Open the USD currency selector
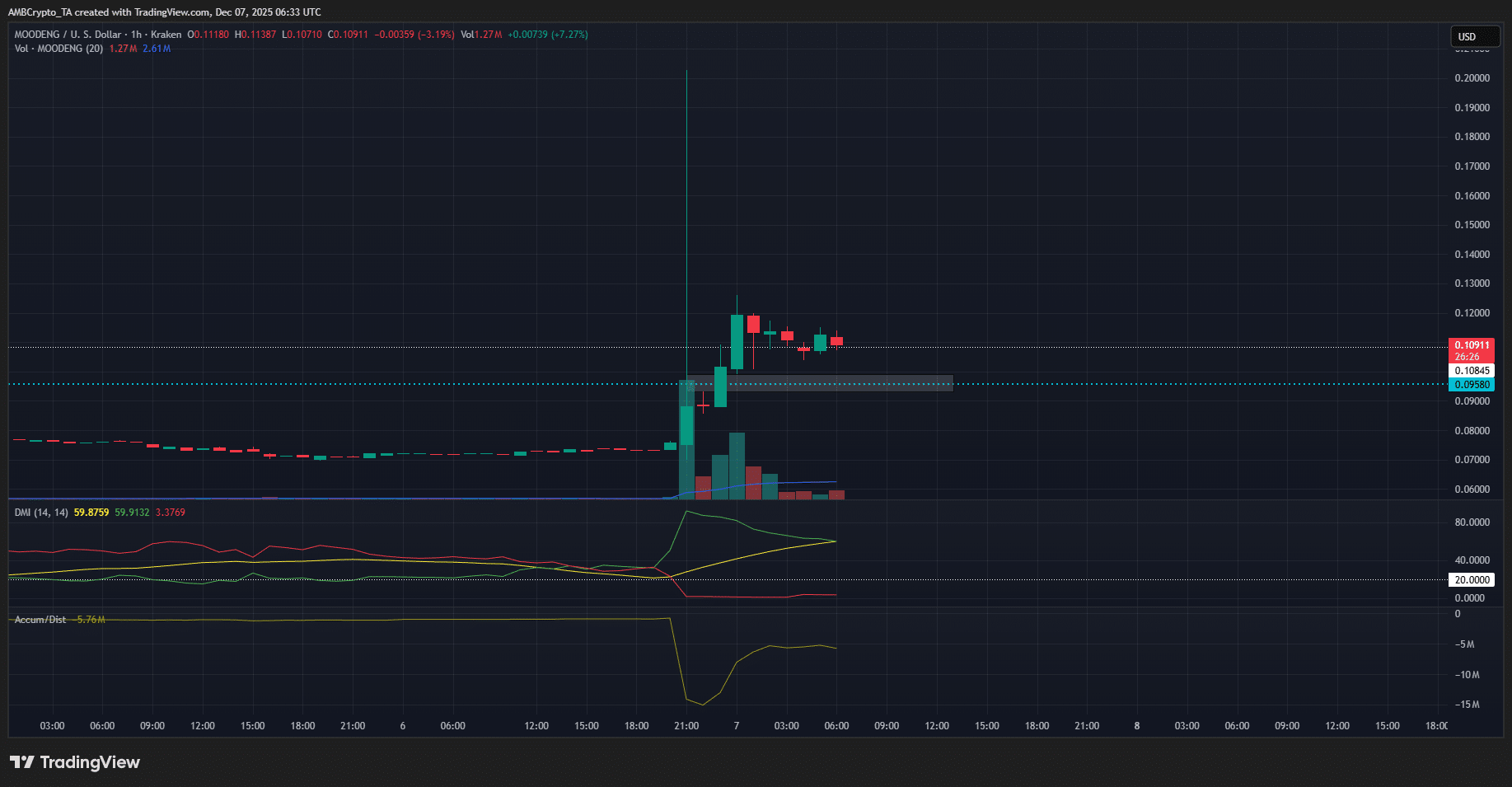1512x787 pixels. [1474, 36]
